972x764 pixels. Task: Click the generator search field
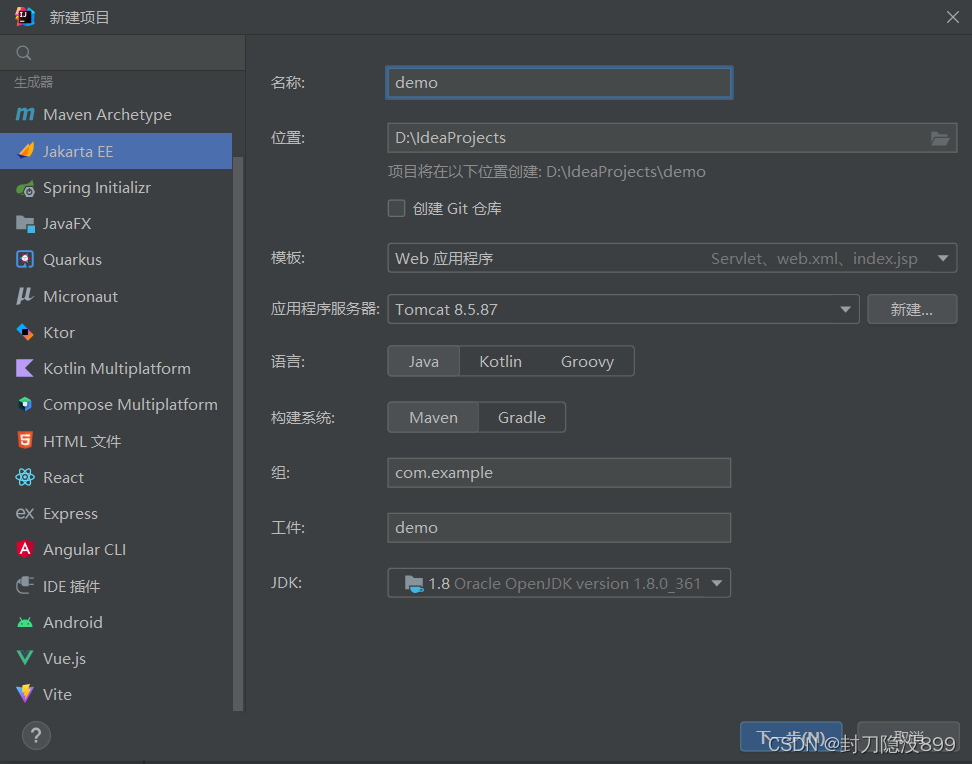pyautogui.click(x=122, y=53)
